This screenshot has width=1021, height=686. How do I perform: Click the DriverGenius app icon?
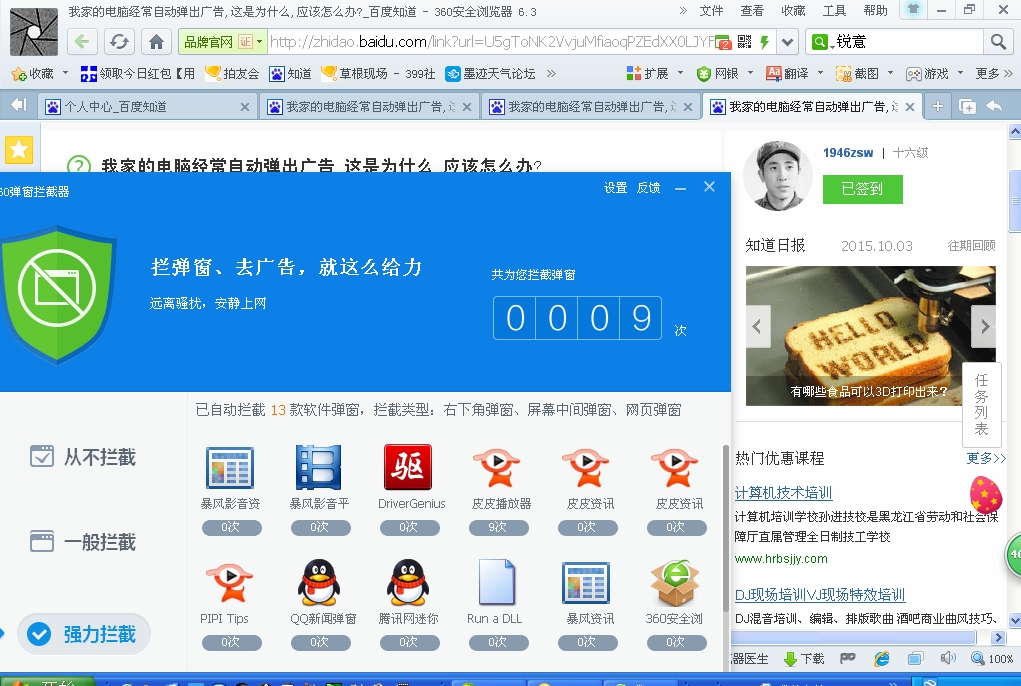[408, 467]
